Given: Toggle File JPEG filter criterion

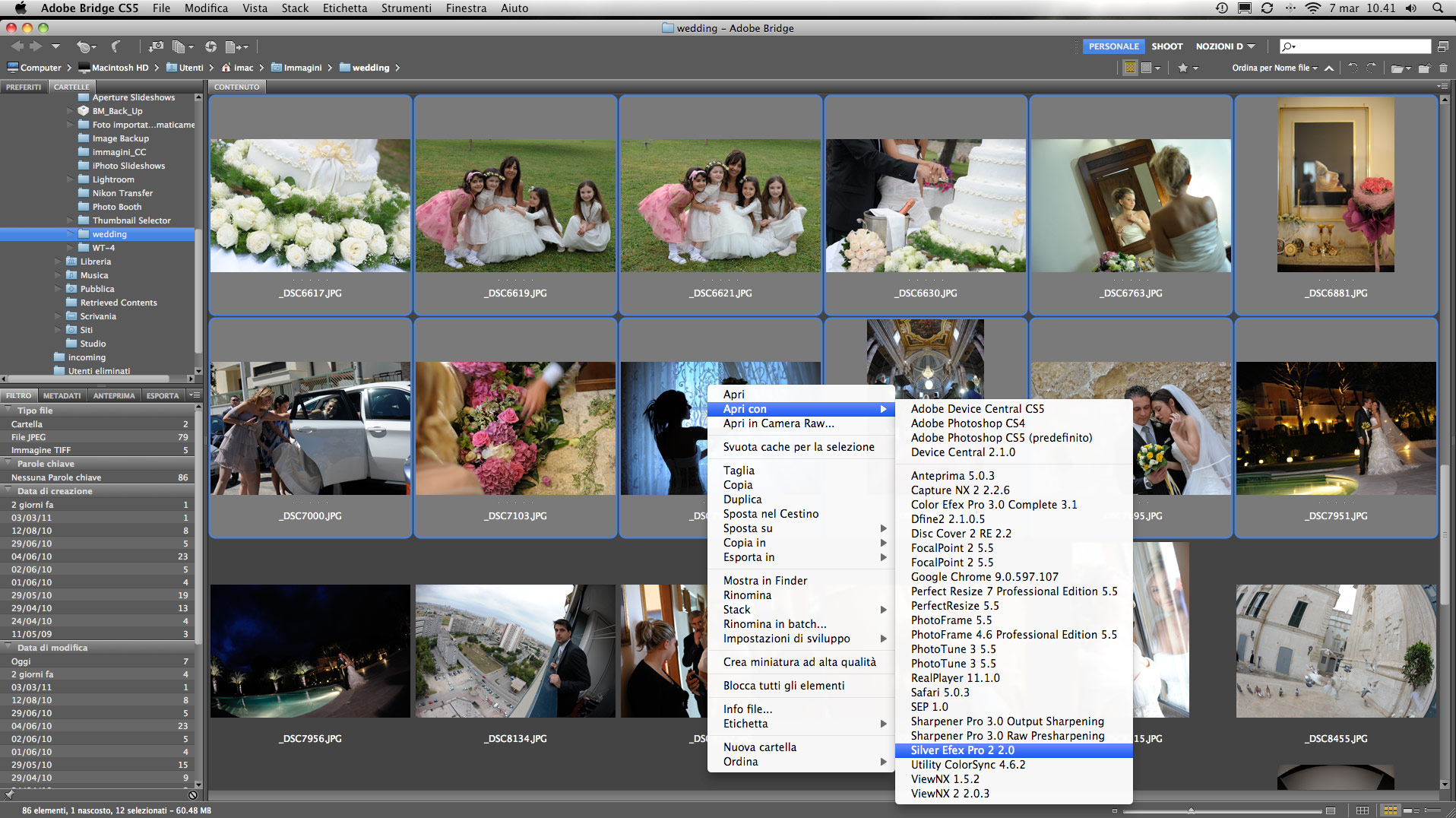Looking at the screenshot, I should [97, 437].
